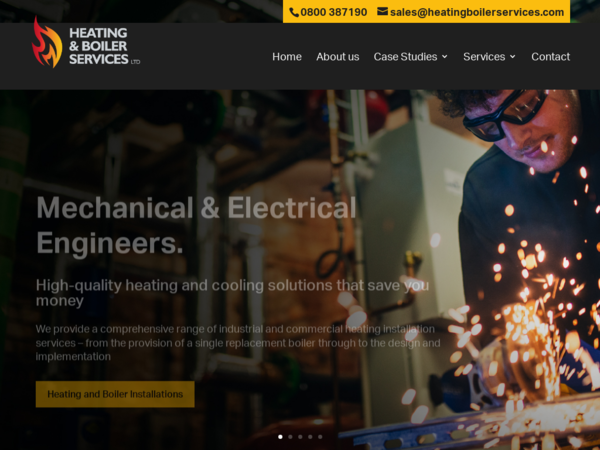Select the third slider dot

coord(300,437)
